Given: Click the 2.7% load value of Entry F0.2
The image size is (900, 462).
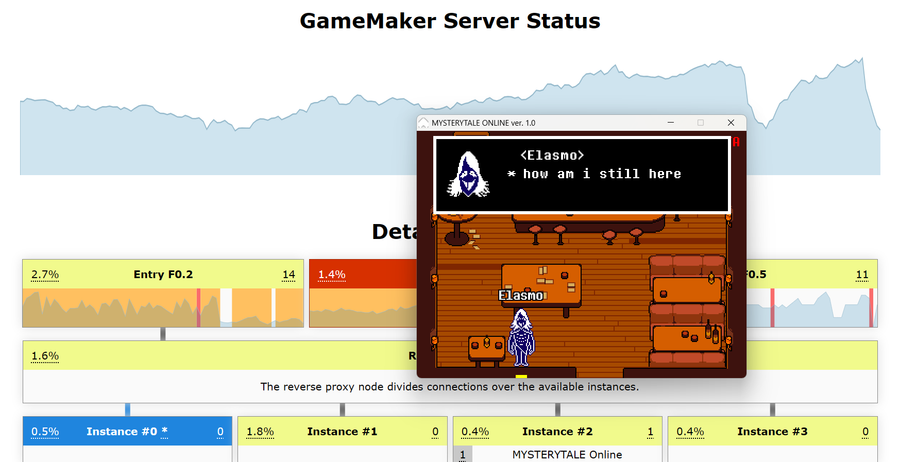Looking at the screenshot, I should click(x=45, y=274).
